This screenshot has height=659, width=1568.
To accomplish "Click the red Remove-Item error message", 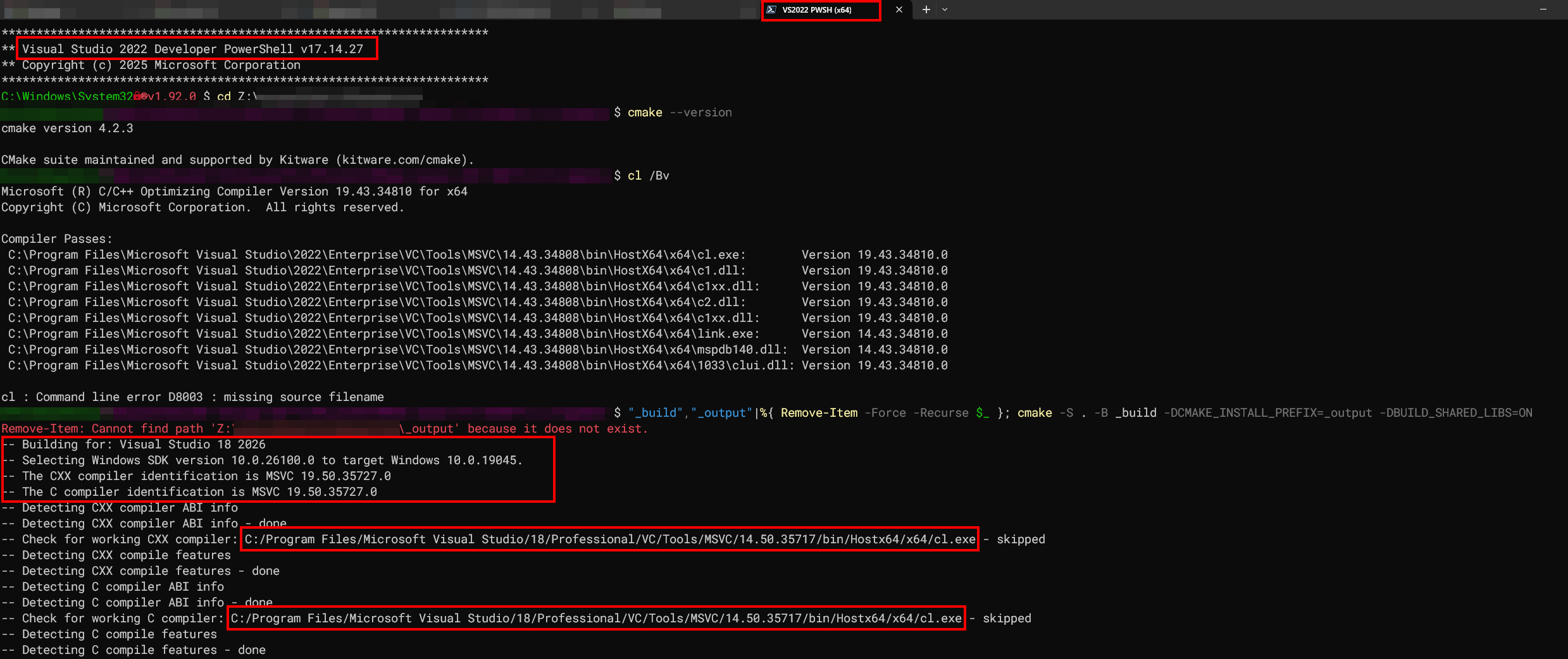I will pos(324,429).
